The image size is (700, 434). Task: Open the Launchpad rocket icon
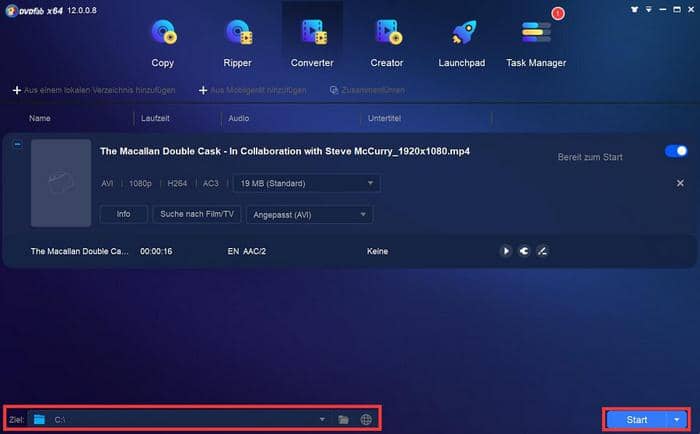463,33
